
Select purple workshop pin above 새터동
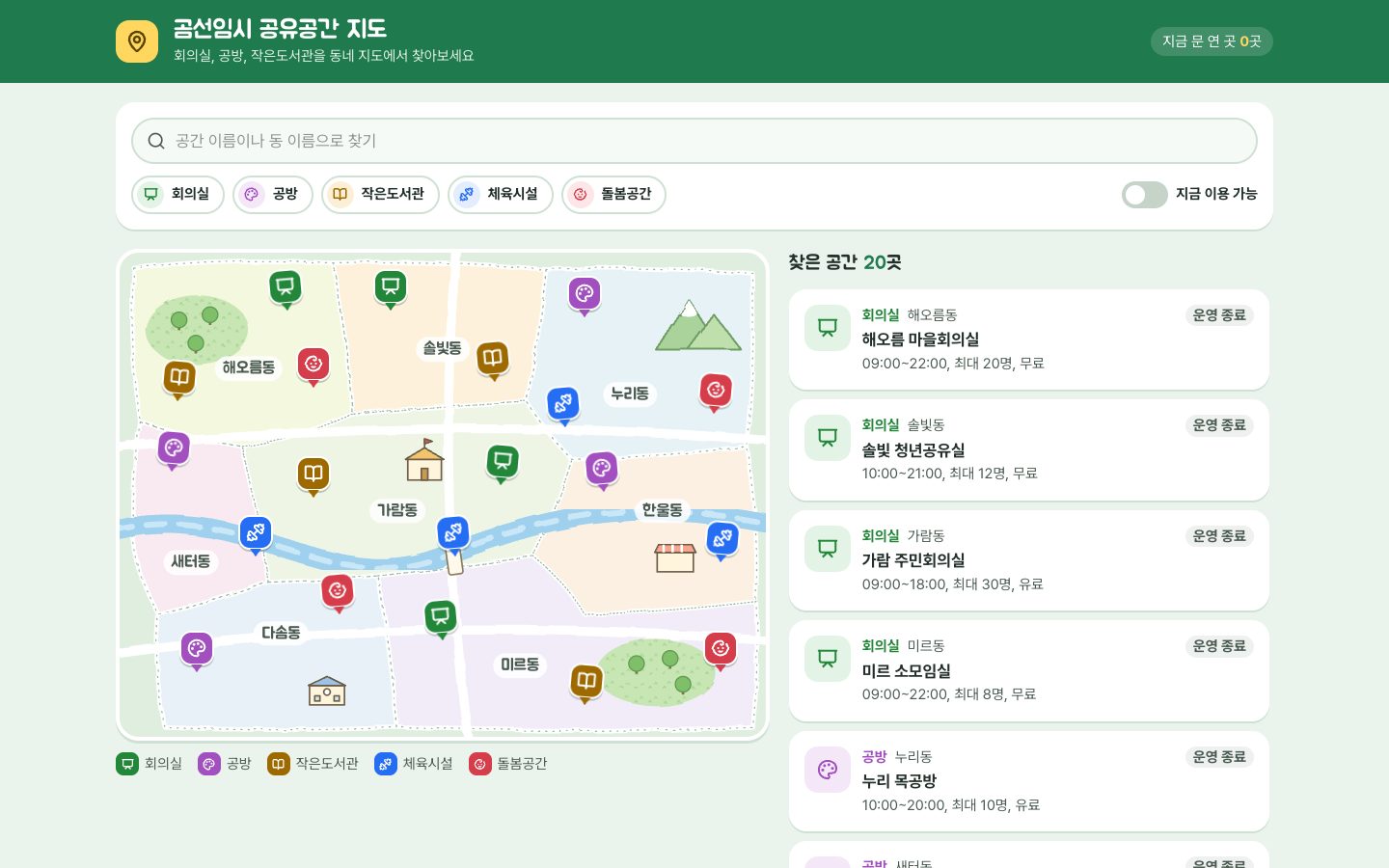(x=174, y=450)
